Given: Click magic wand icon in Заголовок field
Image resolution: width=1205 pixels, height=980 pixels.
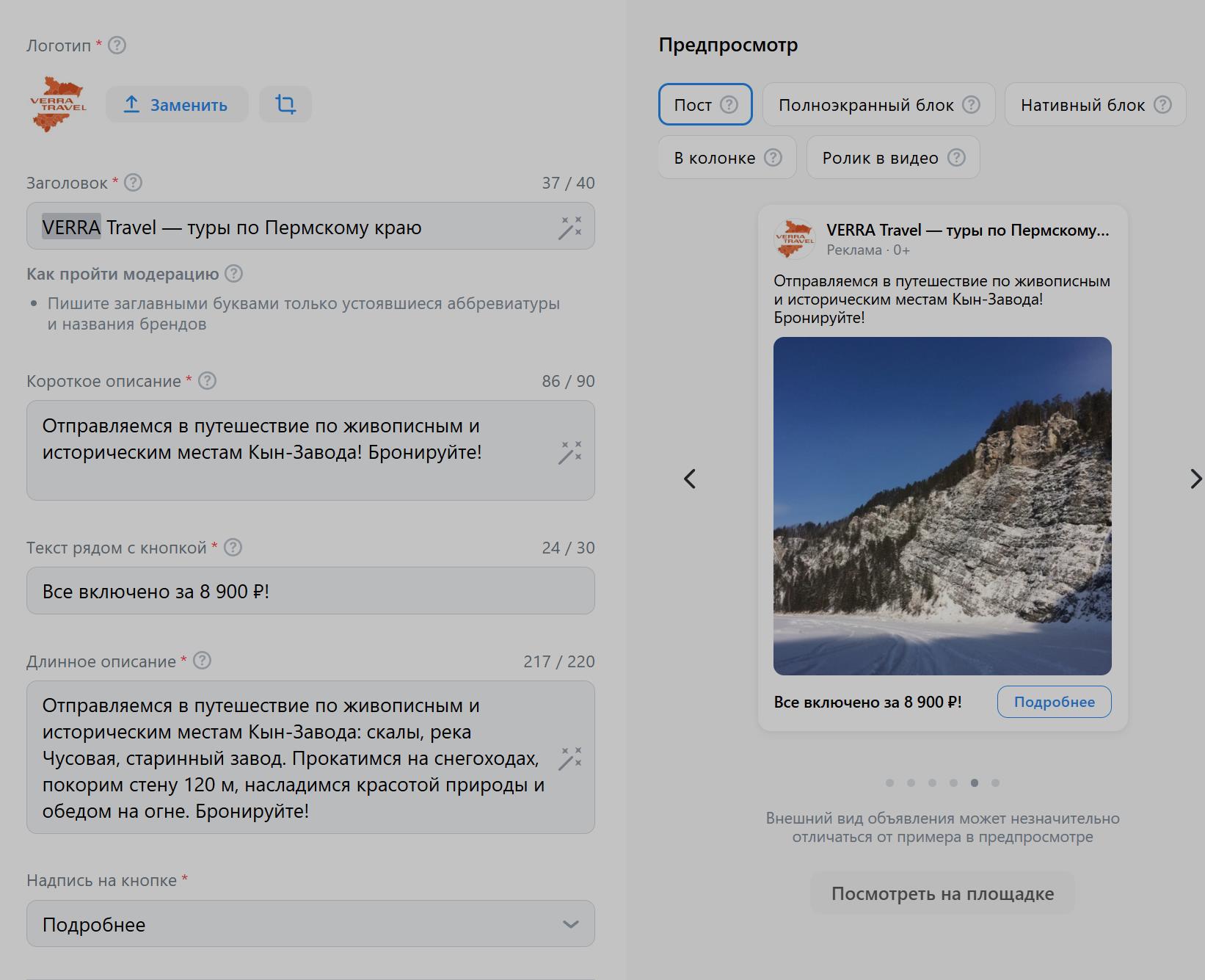Looking at the screenshot, I should (569, 228).
